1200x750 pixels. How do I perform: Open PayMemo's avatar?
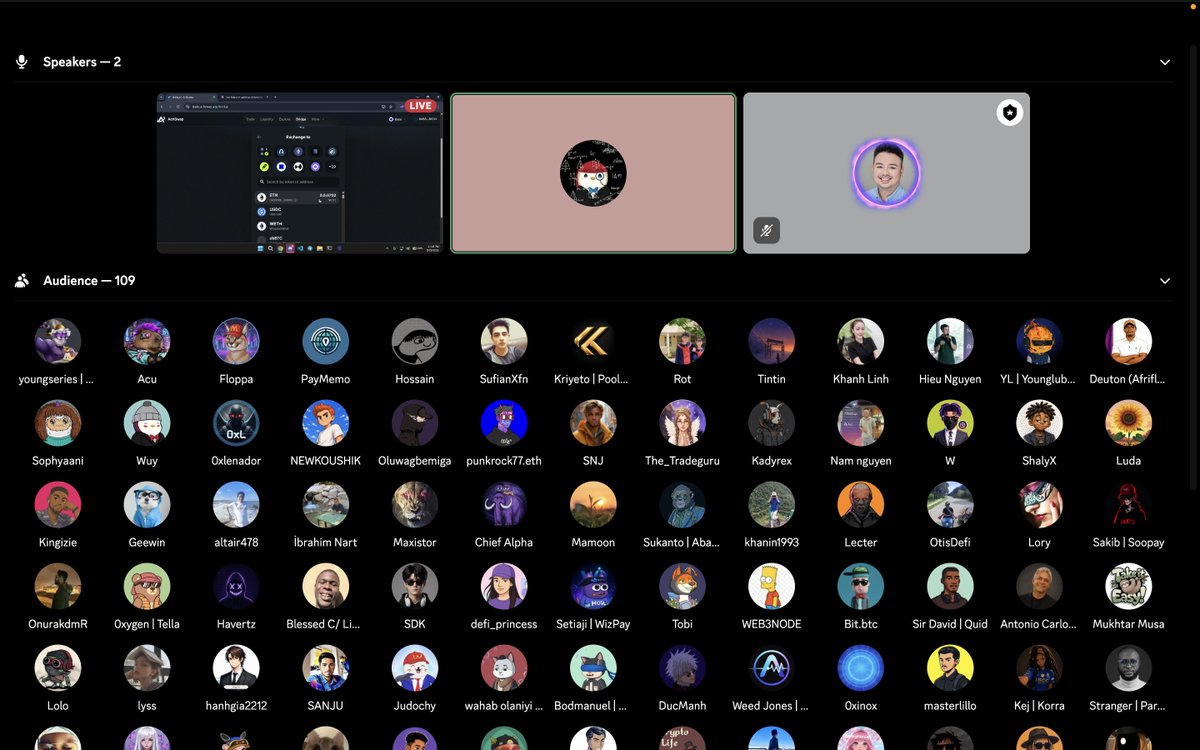coord(326,341)
